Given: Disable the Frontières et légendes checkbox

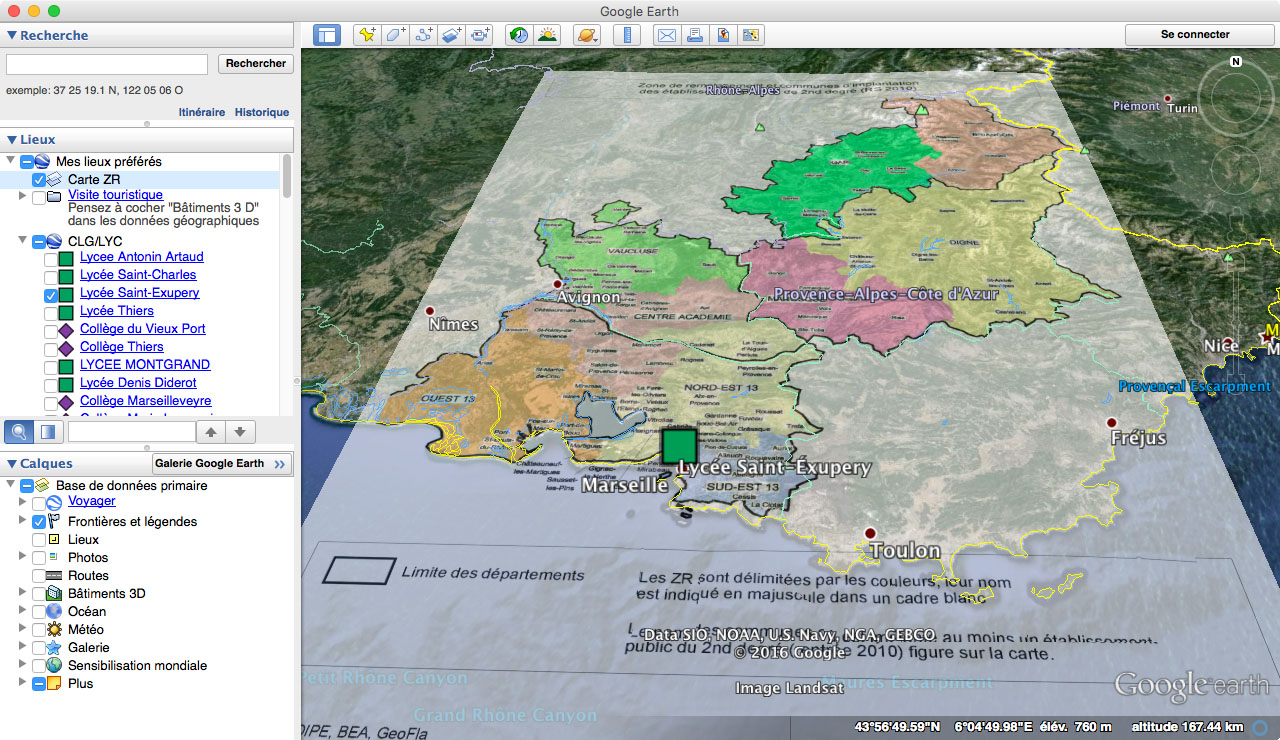Looking at the screenshot, I should (39, 522).
